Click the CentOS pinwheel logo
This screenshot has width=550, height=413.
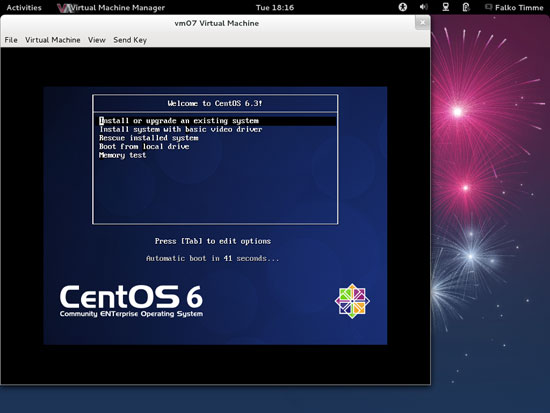coord(352,301)
